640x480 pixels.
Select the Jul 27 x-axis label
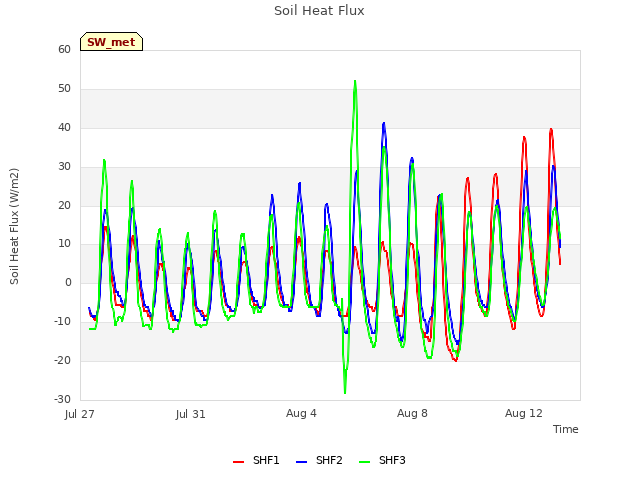tap(80, 414)
